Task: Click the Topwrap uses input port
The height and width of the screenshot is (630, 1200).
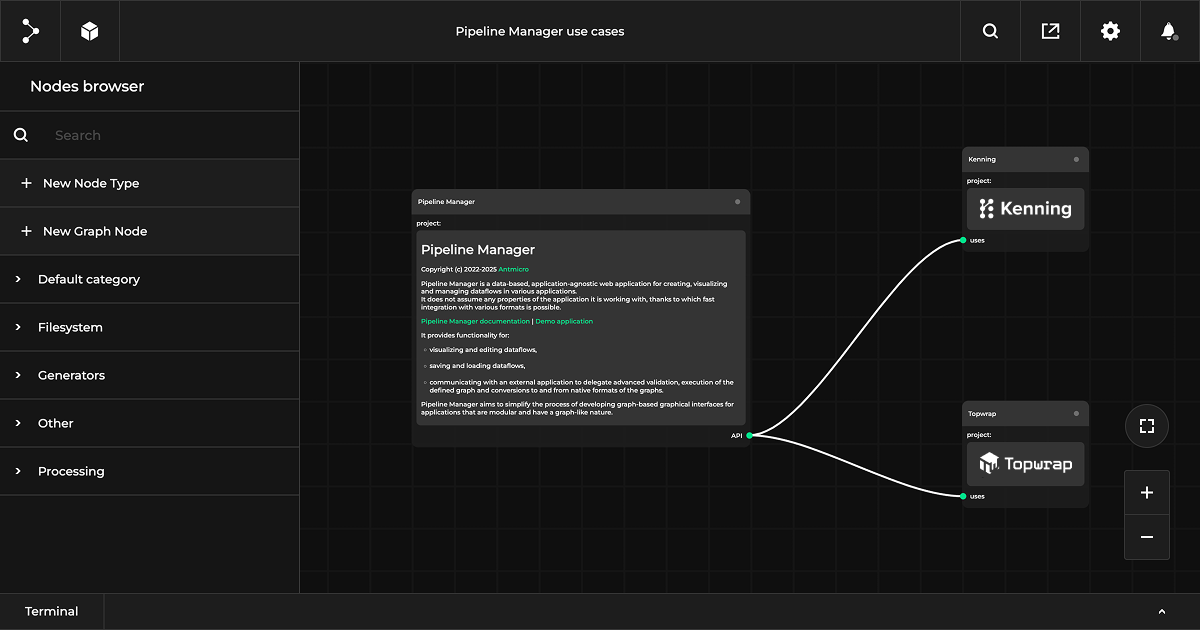Action: (x=963, y=496)
